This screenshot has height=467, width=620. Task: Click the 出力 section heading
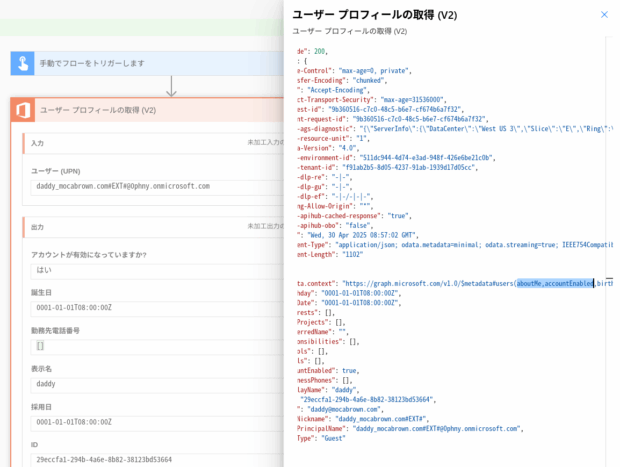37,227
